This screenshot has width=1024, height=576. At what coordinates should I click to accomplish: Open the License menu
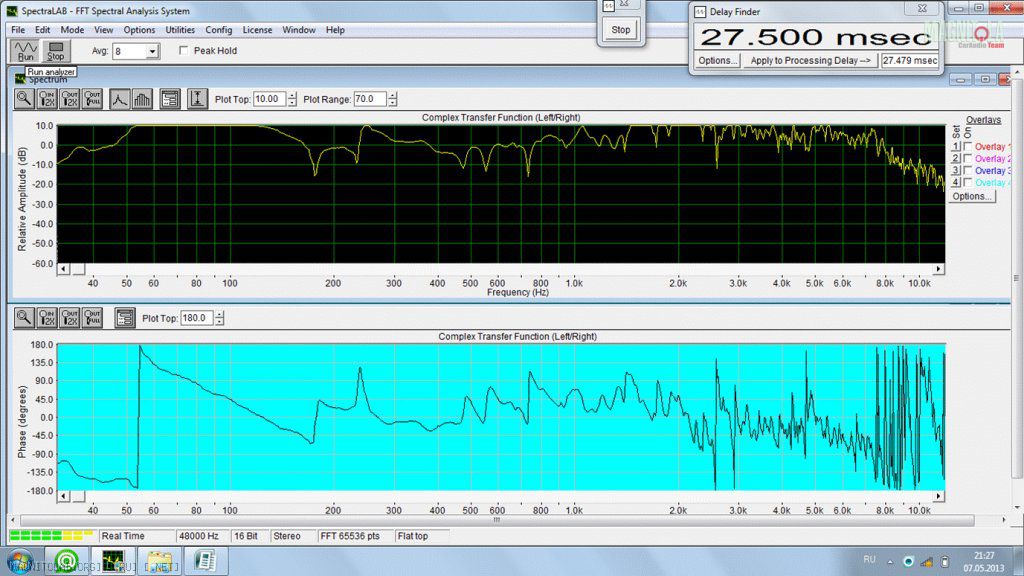pyautogui.click(x=257, y=30)
